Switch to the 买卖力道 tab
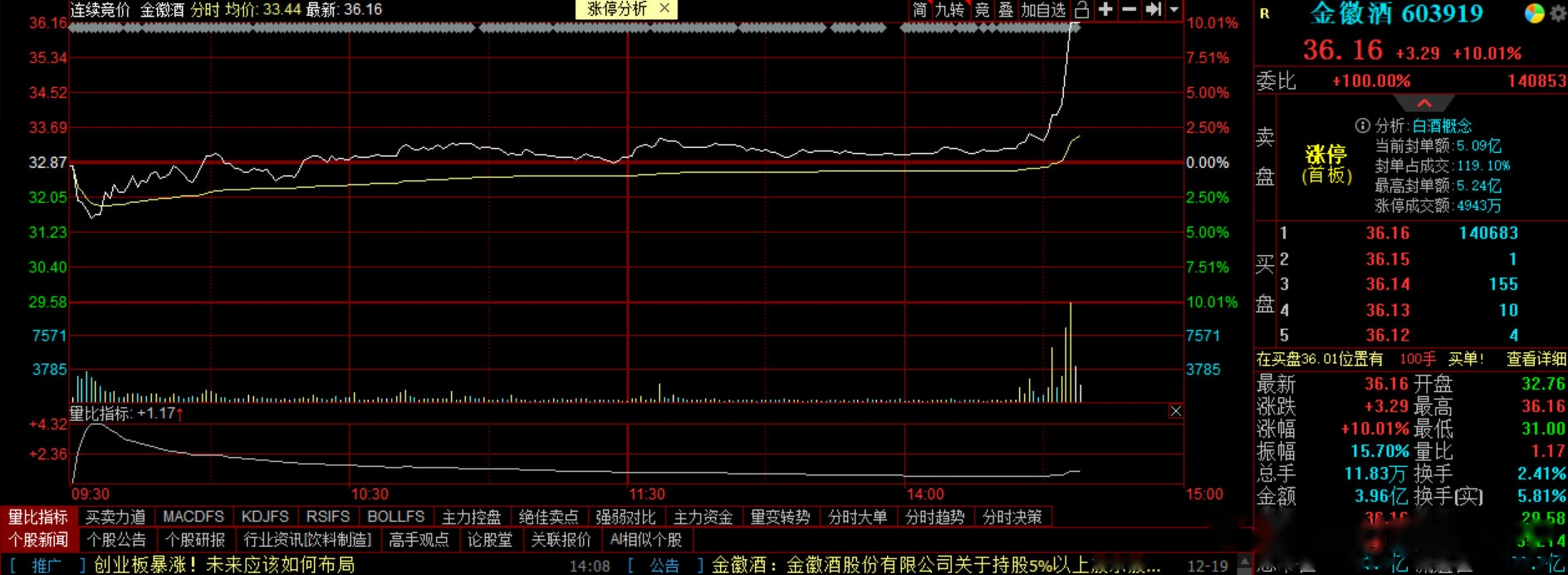 point(115,517)
